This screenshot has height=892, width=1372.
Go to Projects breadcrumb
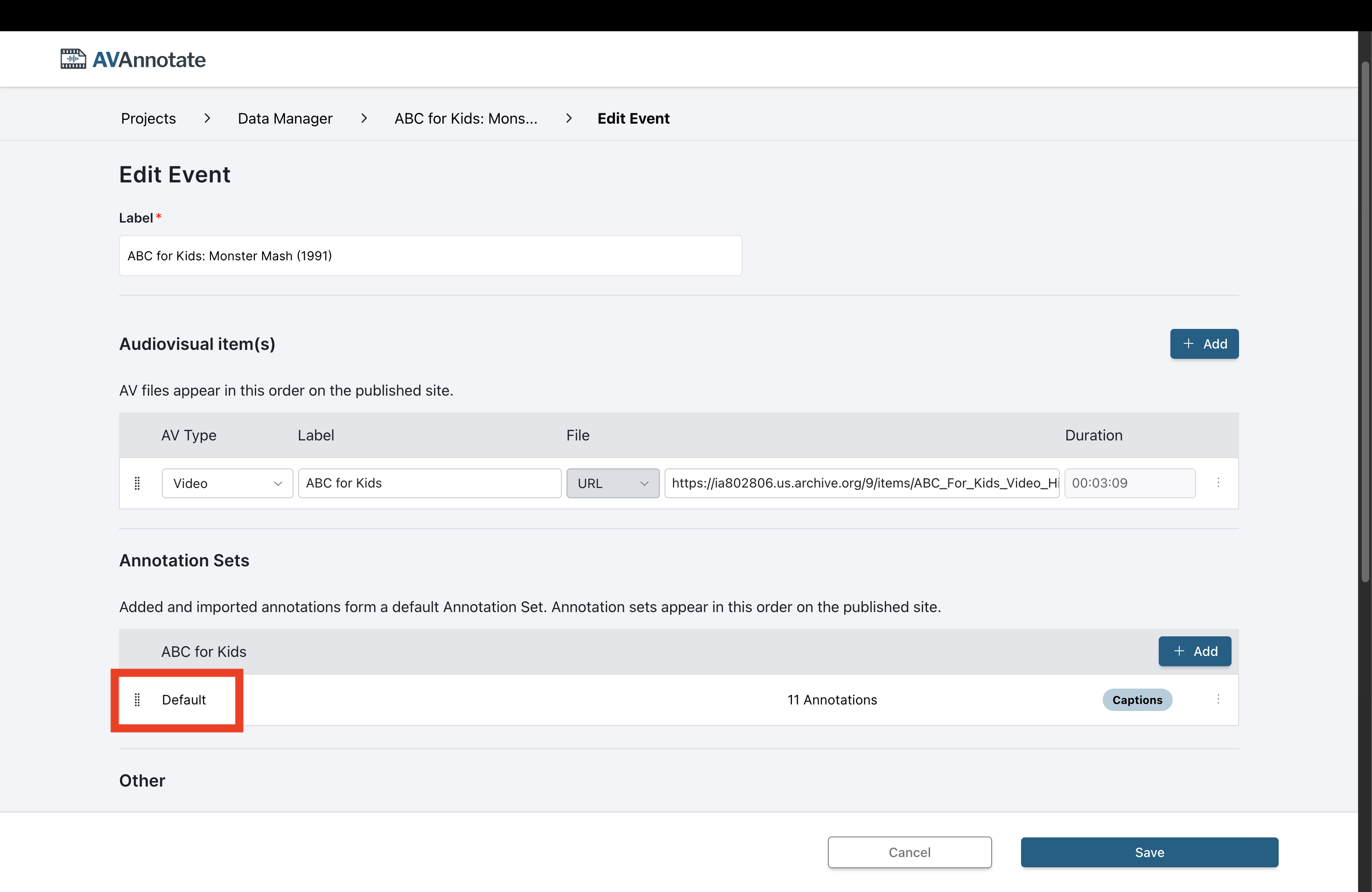tap(148, 118)
